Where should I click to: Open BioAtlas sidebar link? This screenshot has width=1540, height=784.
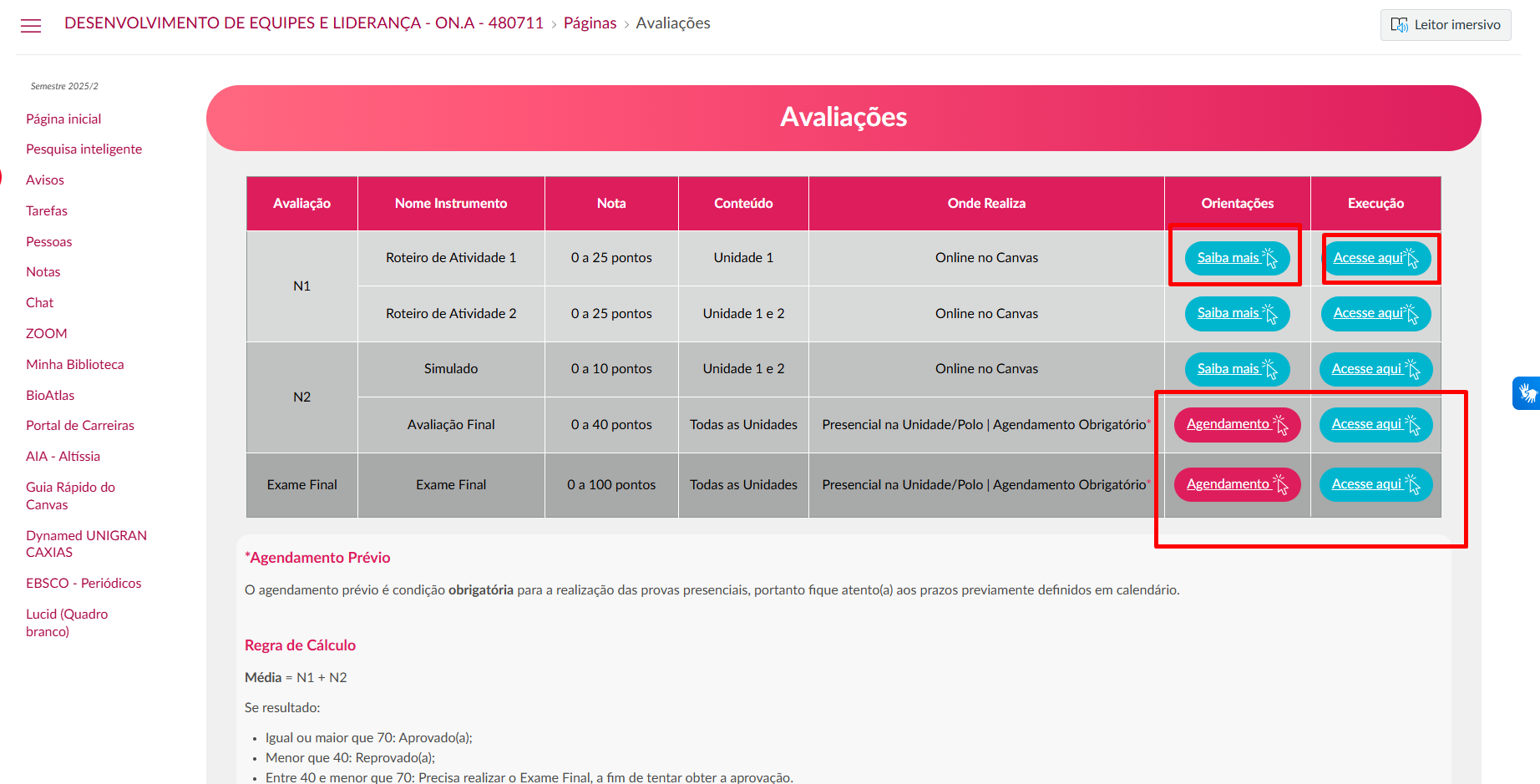(x=50, y=395)
